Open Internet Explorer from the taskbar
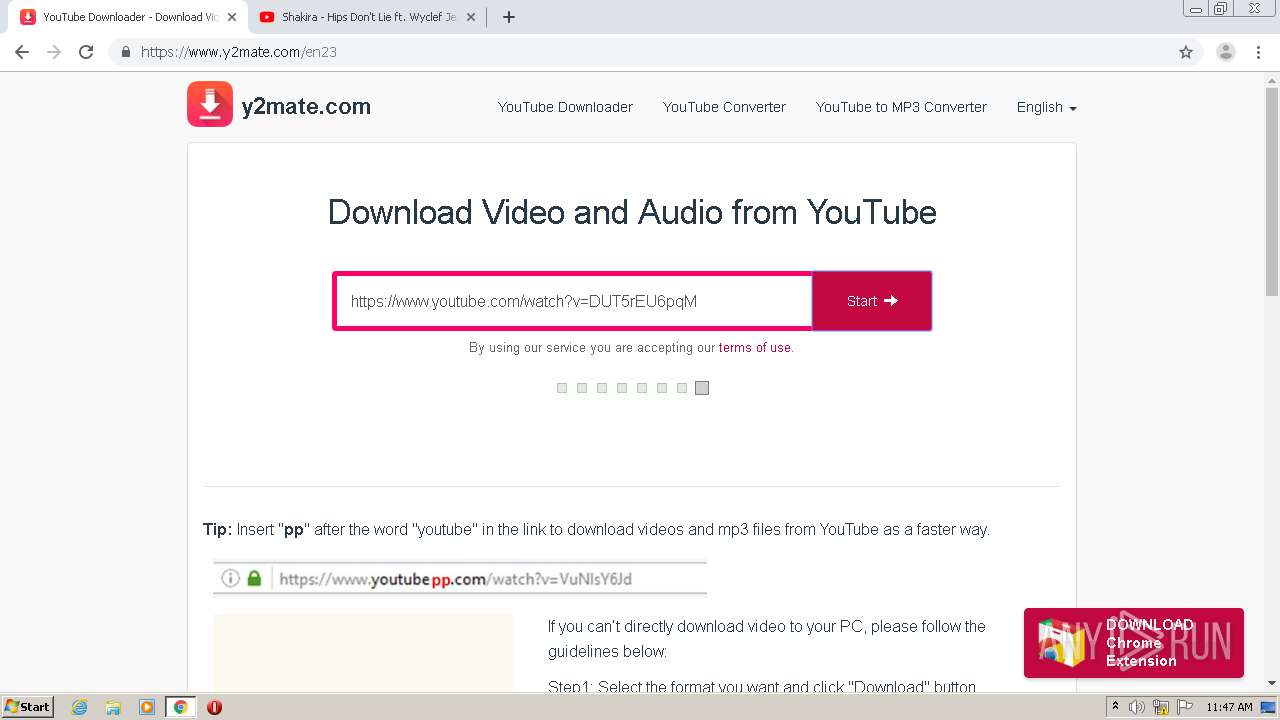This screenshot has height=720, width=1280. [80, 707]
